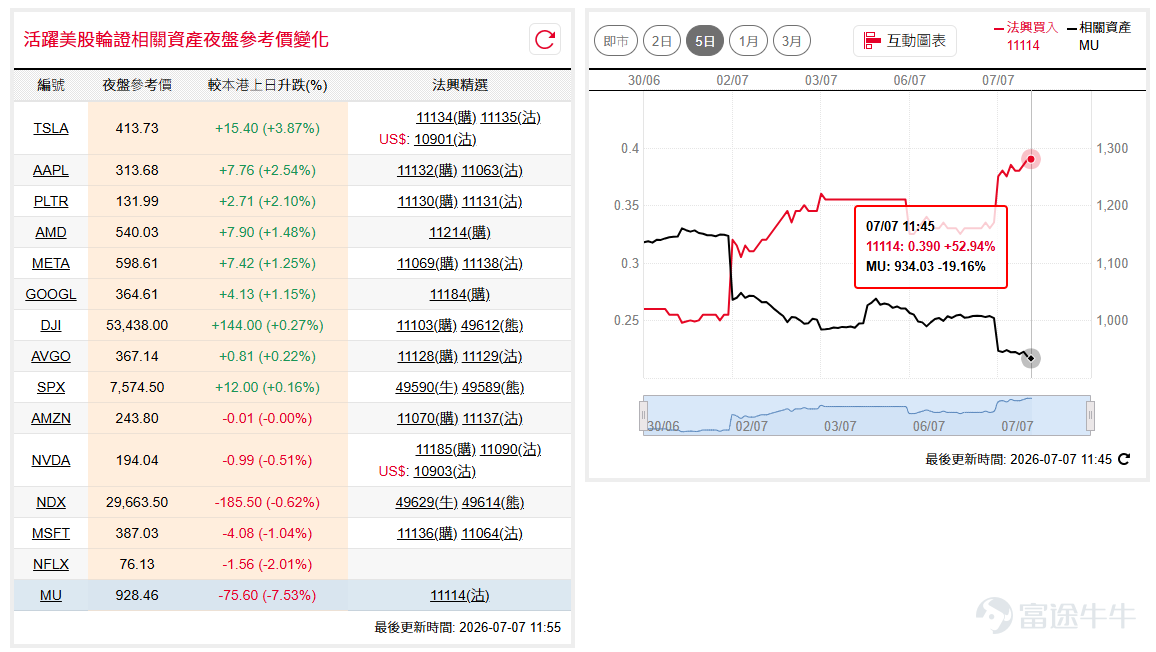Click the 法興精選 column header
Screen dimensions: 1156x652
[459, 86]
